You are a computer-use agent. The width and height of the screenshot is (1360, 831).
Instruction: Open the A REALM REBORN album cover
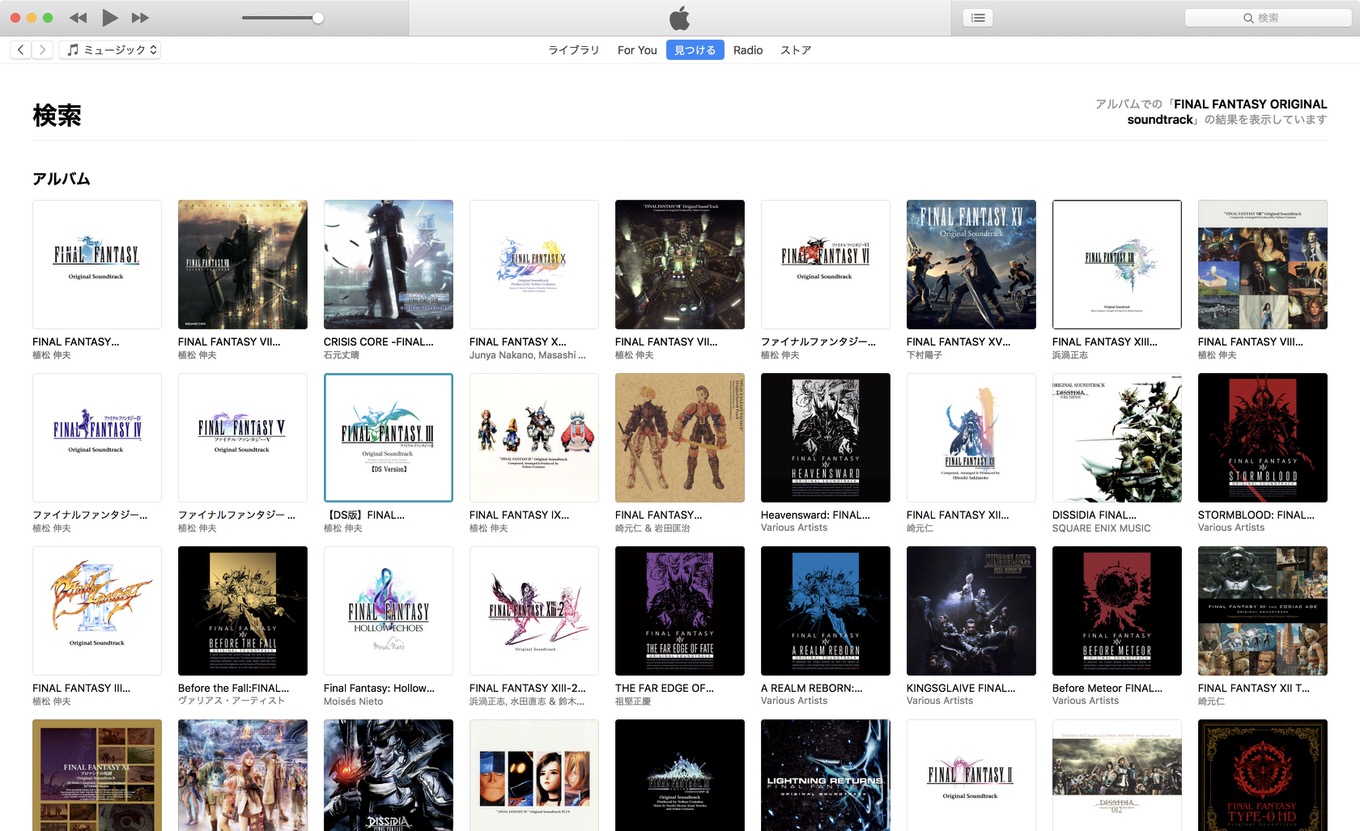pos(826,611)
